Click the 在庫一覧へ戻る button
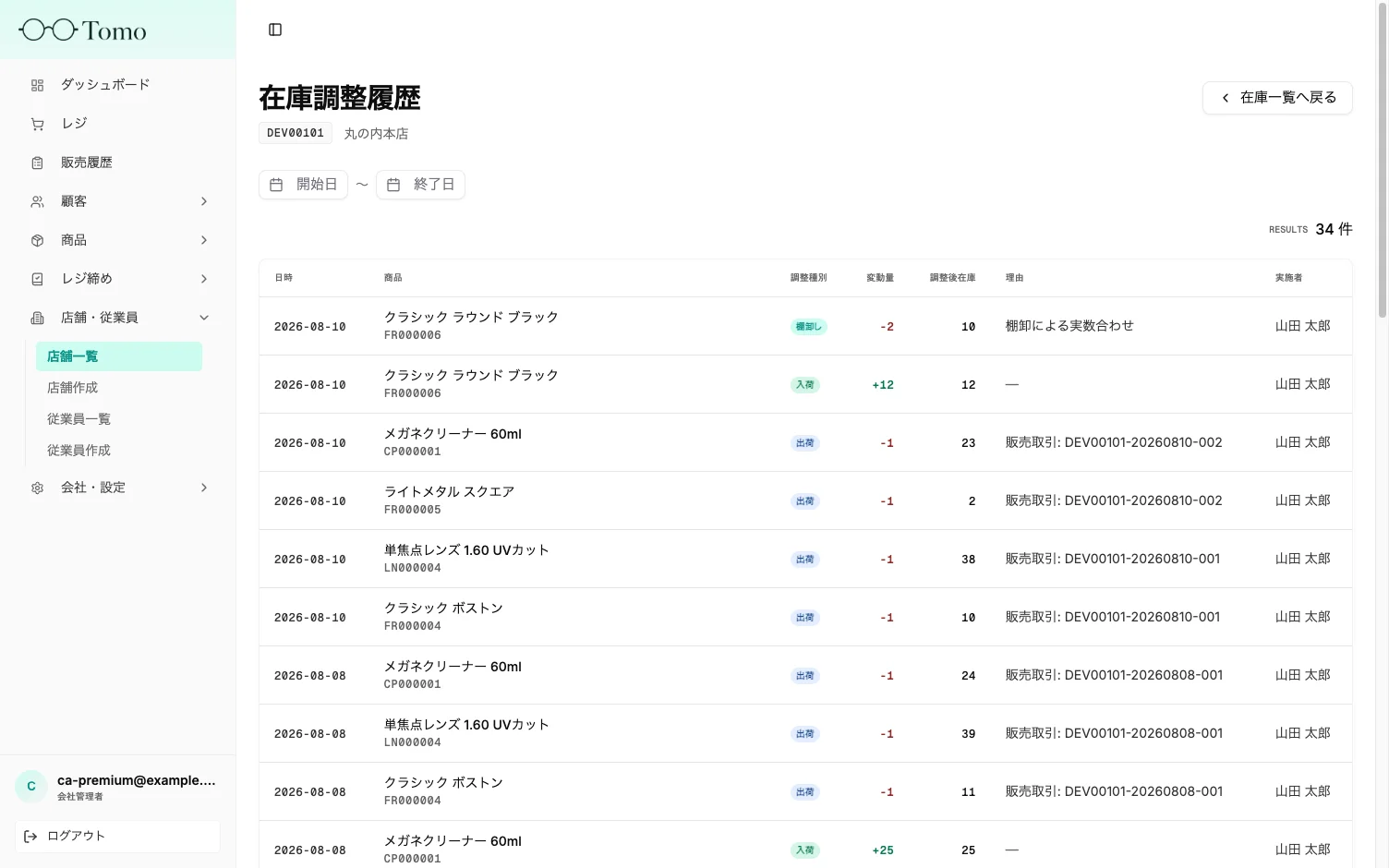Screen dimensions: 1389x868 [x=1277, y=98]
